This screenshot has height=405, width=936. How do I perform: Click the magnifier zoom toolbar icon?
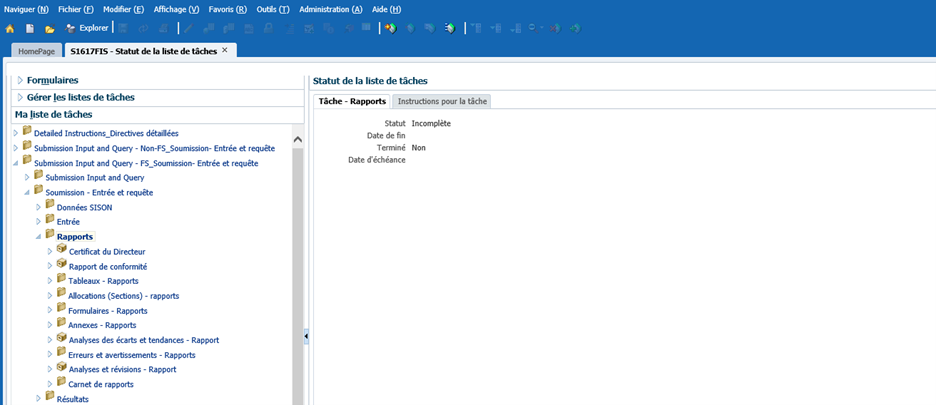point(533,28)
